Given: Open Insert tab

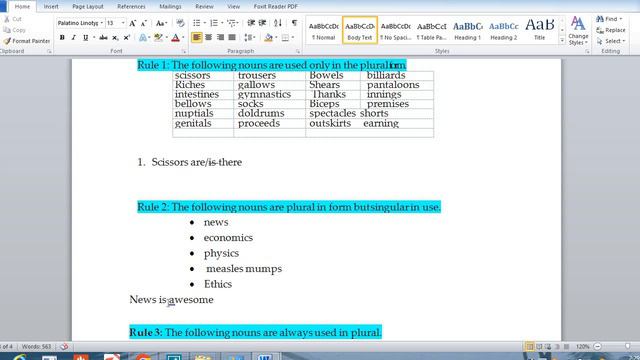Looking at the screenshot, I should point(51,7).
